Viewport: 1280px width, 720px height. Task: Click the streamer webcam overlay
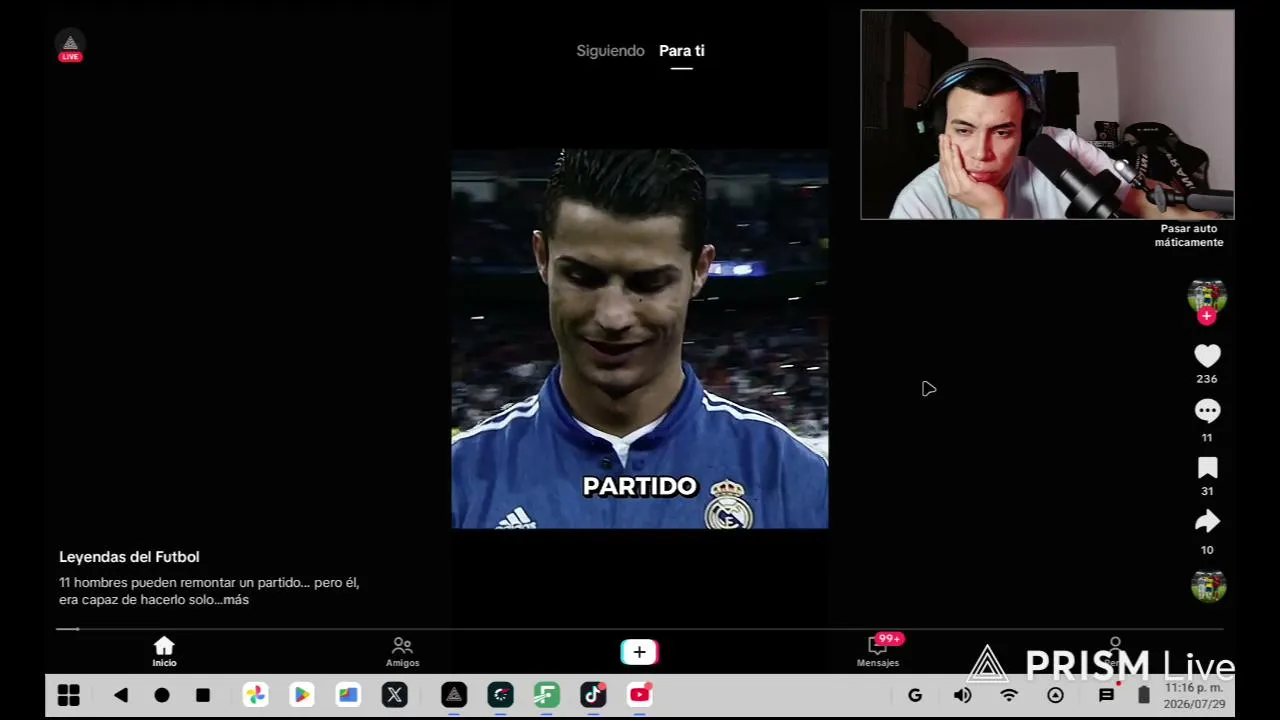pos(1047,115)
